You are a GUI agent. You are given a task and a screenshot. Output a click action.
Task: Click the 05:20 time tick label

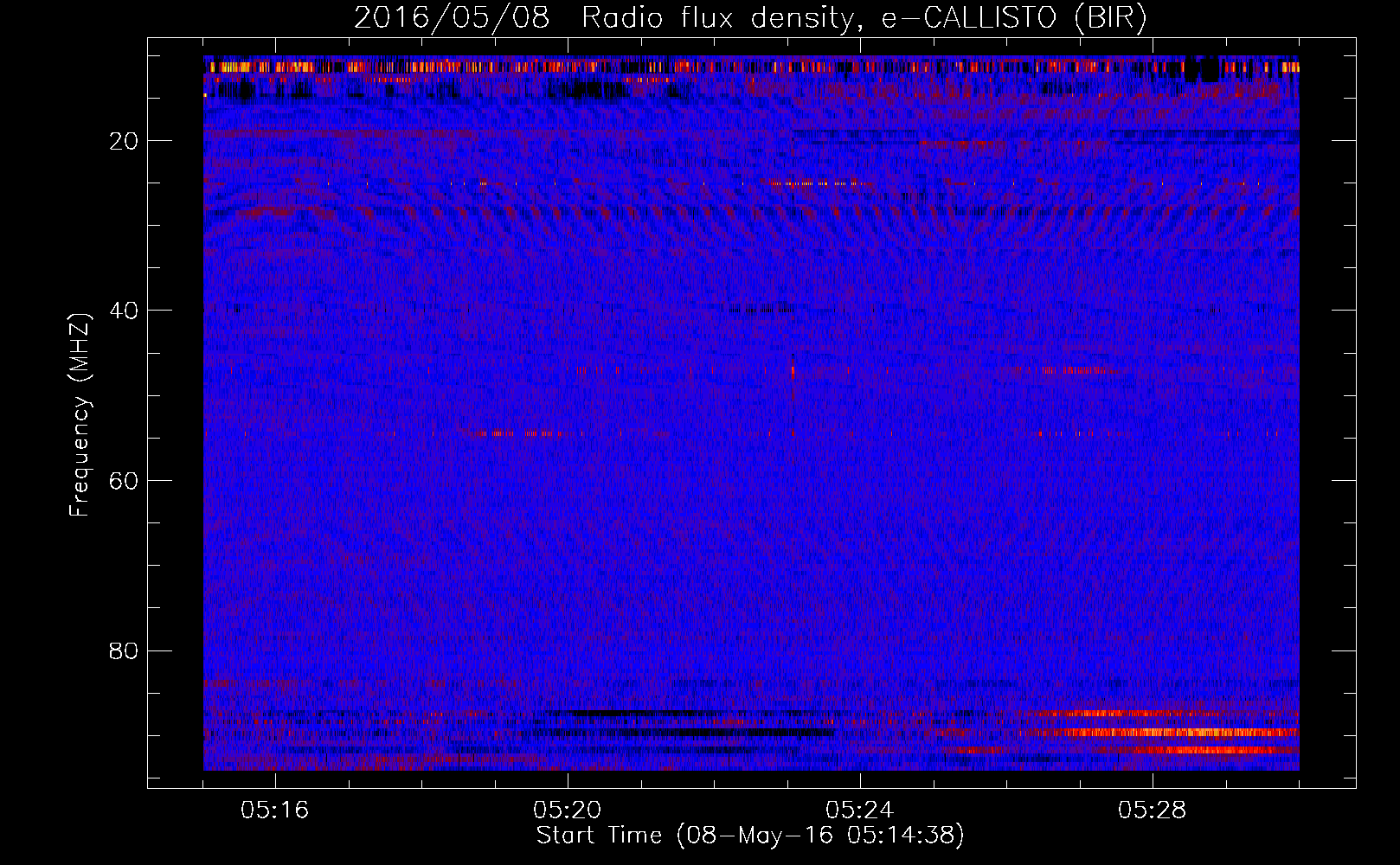pos(568,811)
